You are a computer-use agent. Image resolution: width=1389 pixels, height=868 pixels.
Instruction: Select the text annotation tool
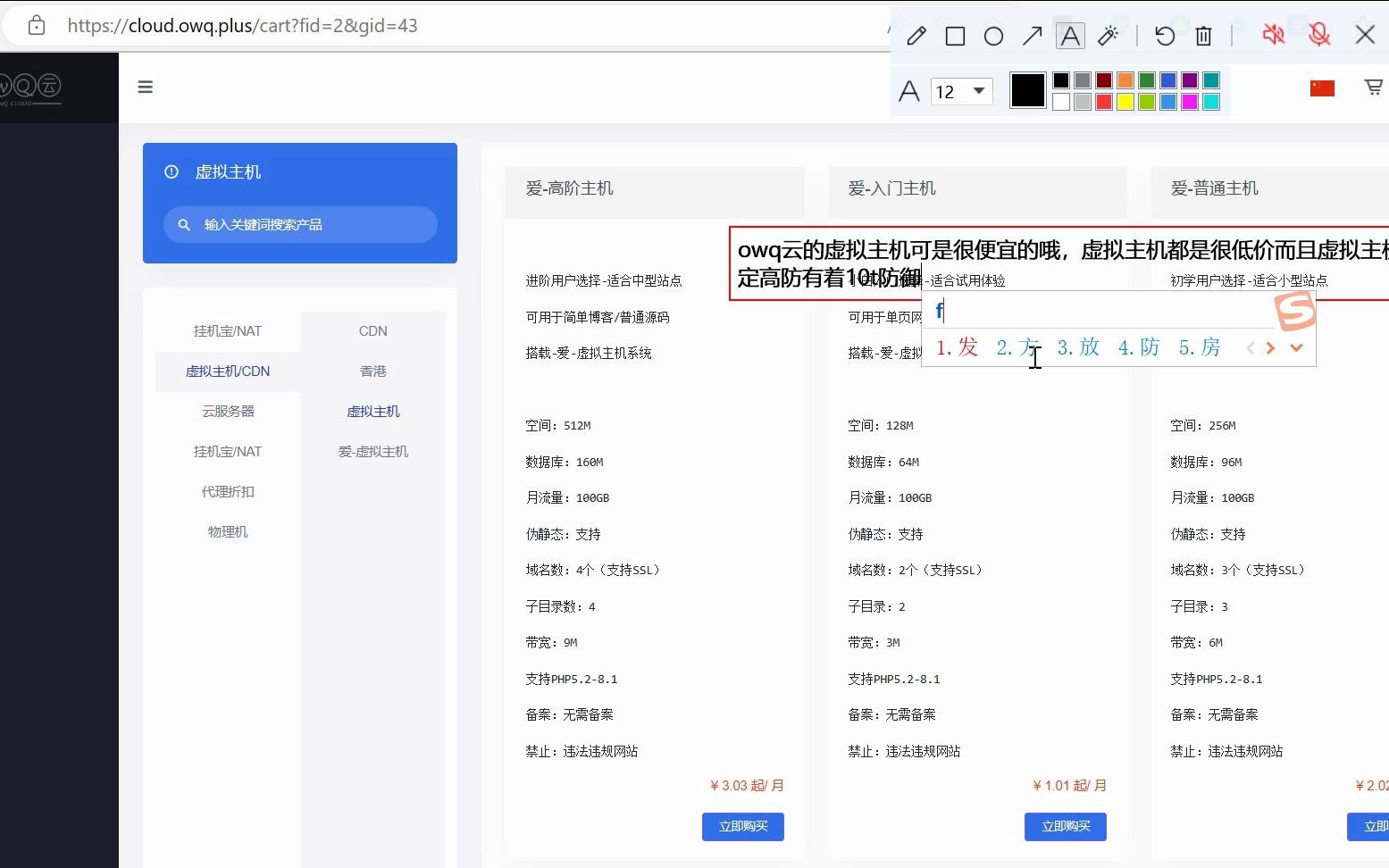(x=1070, y=36)
